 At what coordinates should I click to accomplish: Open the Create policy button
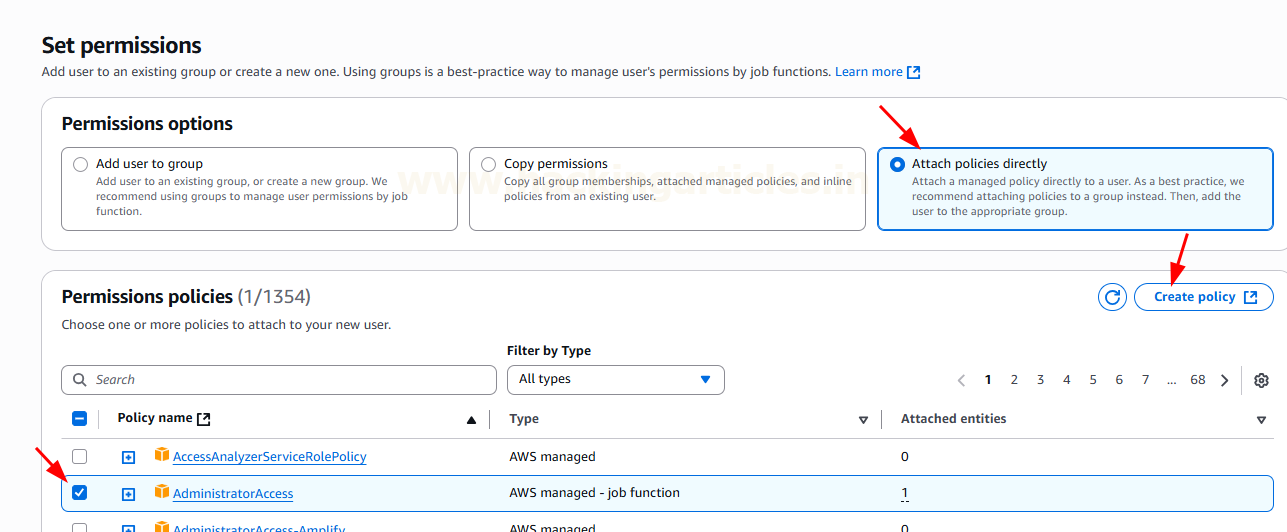pyautogui.click(x=1203, y=297)
